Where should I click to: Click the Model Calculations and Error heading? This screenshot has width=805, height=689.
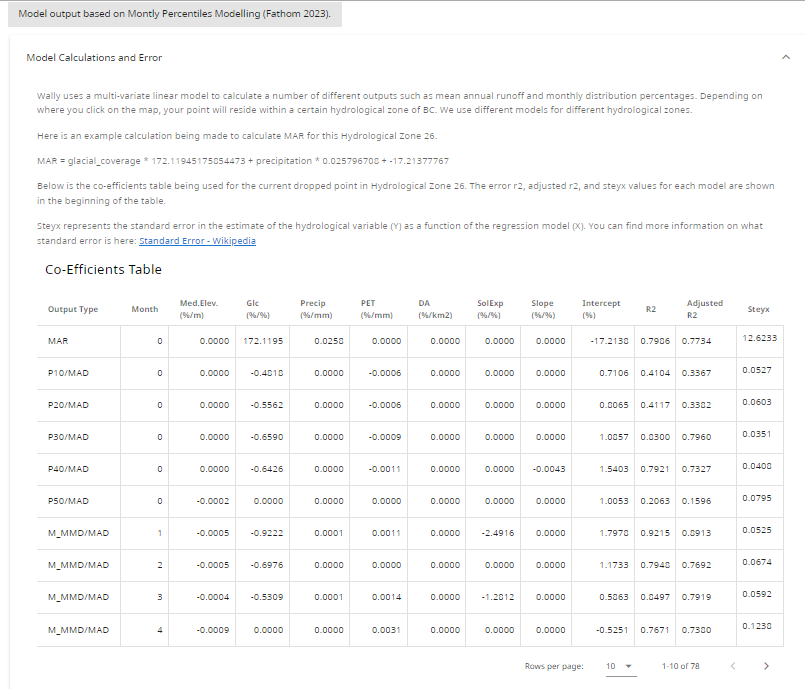pyautogui.click(x=94, y=58)
